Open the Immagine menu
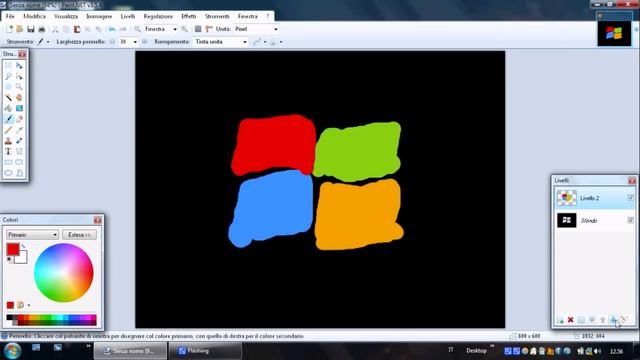The width and height of the screenshot is (640, 360). [x=99, y=16]
